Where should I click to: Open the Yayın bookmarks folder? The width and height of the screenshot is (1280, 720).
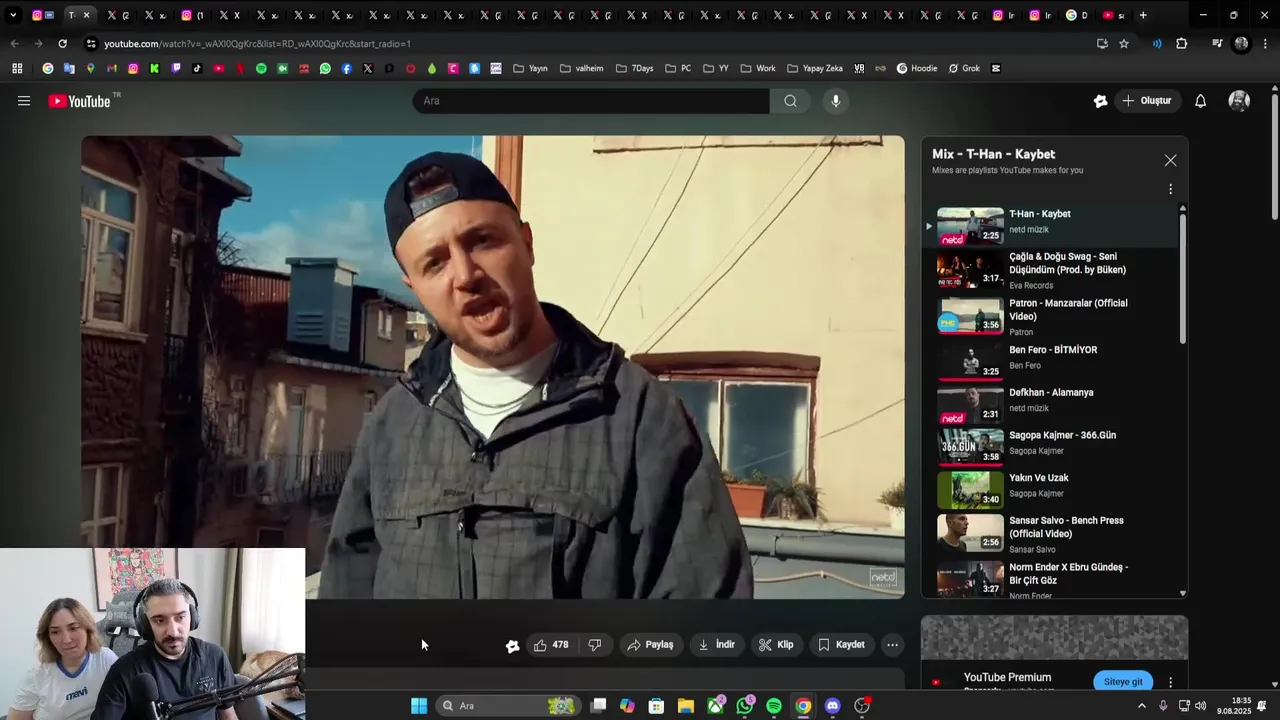(x=530, y=68)
